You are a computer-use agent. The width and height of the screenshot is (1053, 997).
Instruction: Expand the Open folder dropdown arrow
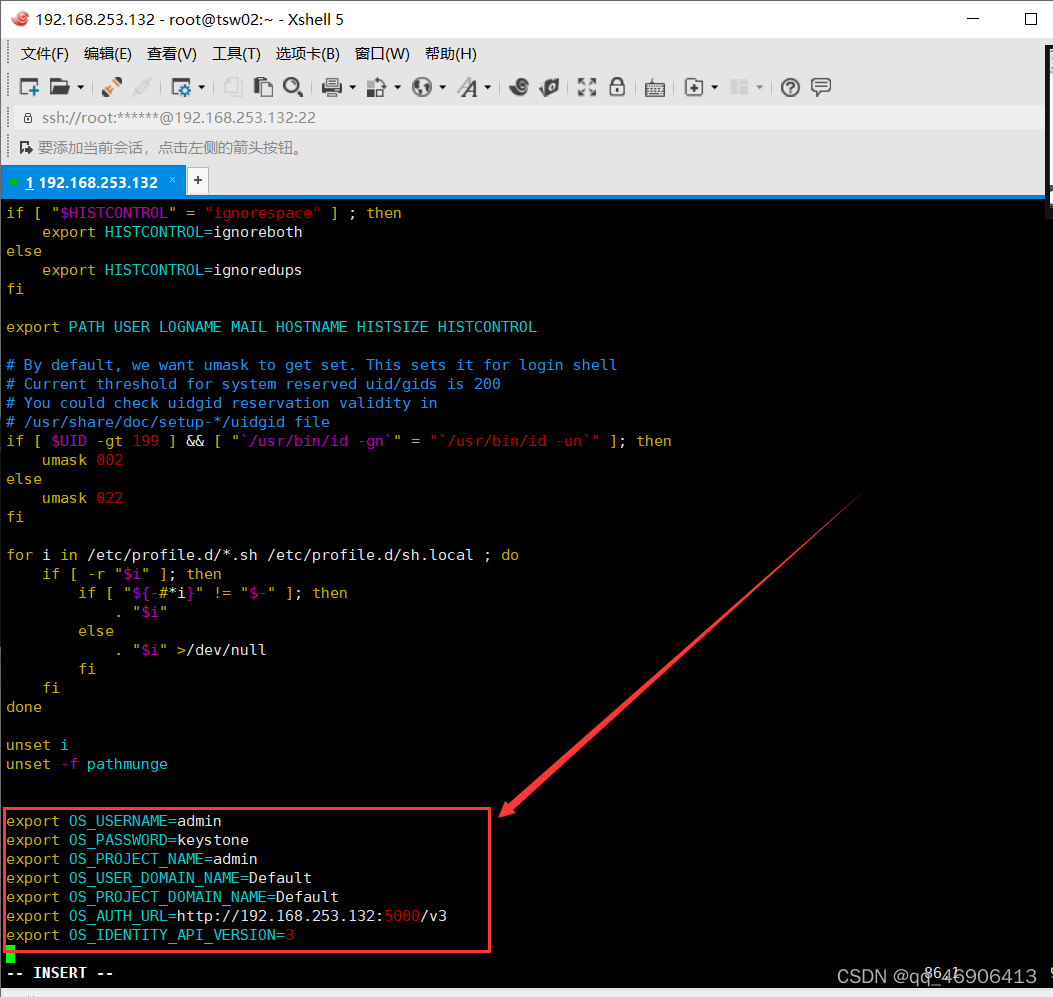click(x=81, y=87)
